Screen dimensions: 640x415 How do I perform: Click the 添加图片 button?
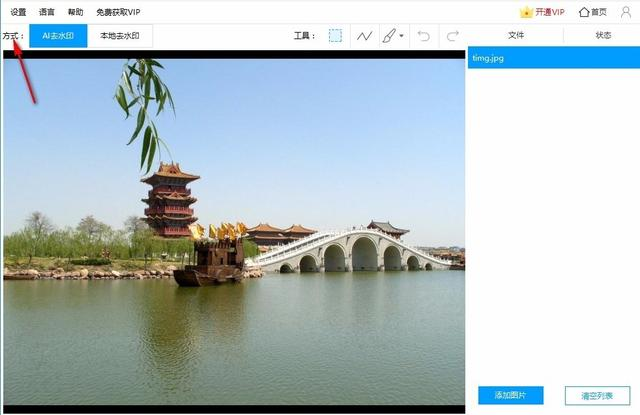tap(510, 395)
